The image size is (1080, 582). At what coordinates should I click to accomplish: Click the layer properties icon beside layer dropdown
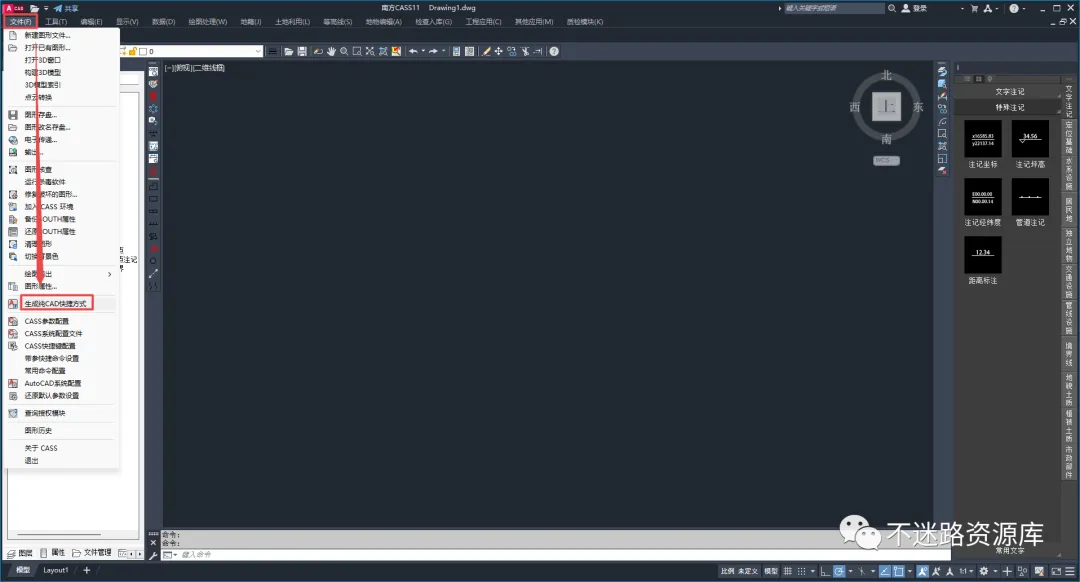273,52
